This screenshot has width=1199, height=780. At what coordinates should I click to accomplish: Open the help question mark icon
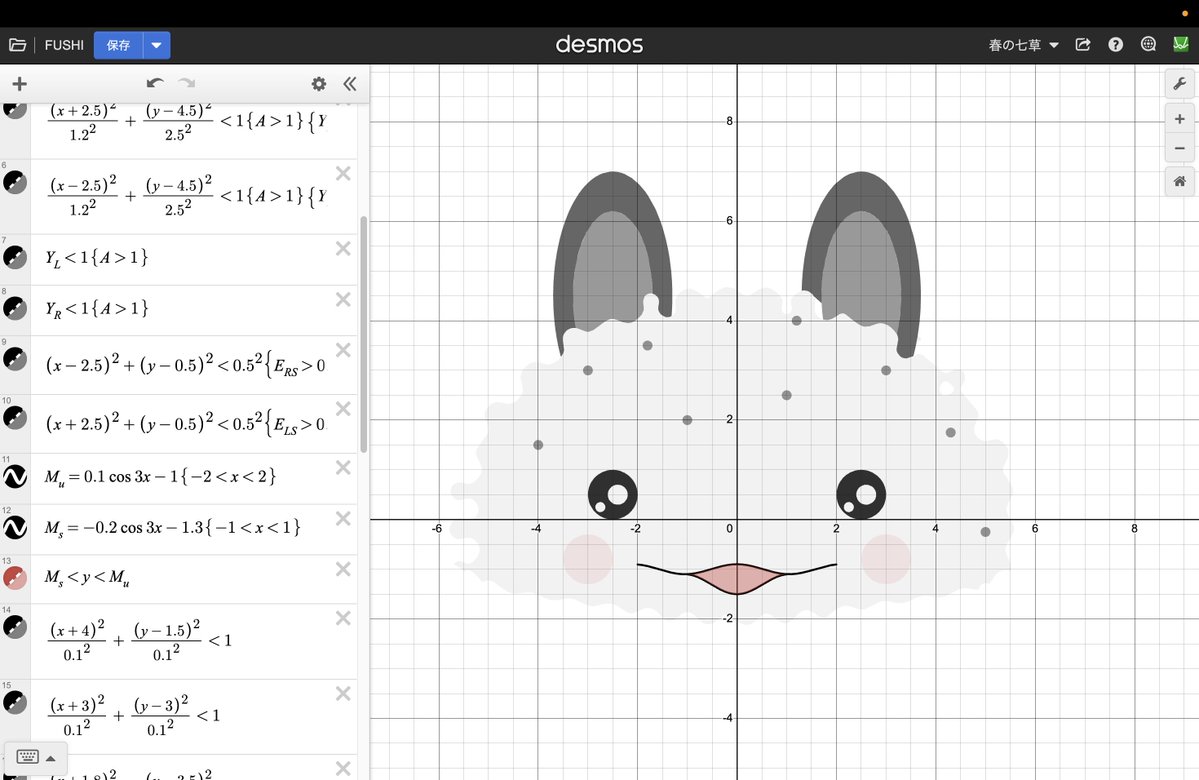point(1116,44)
